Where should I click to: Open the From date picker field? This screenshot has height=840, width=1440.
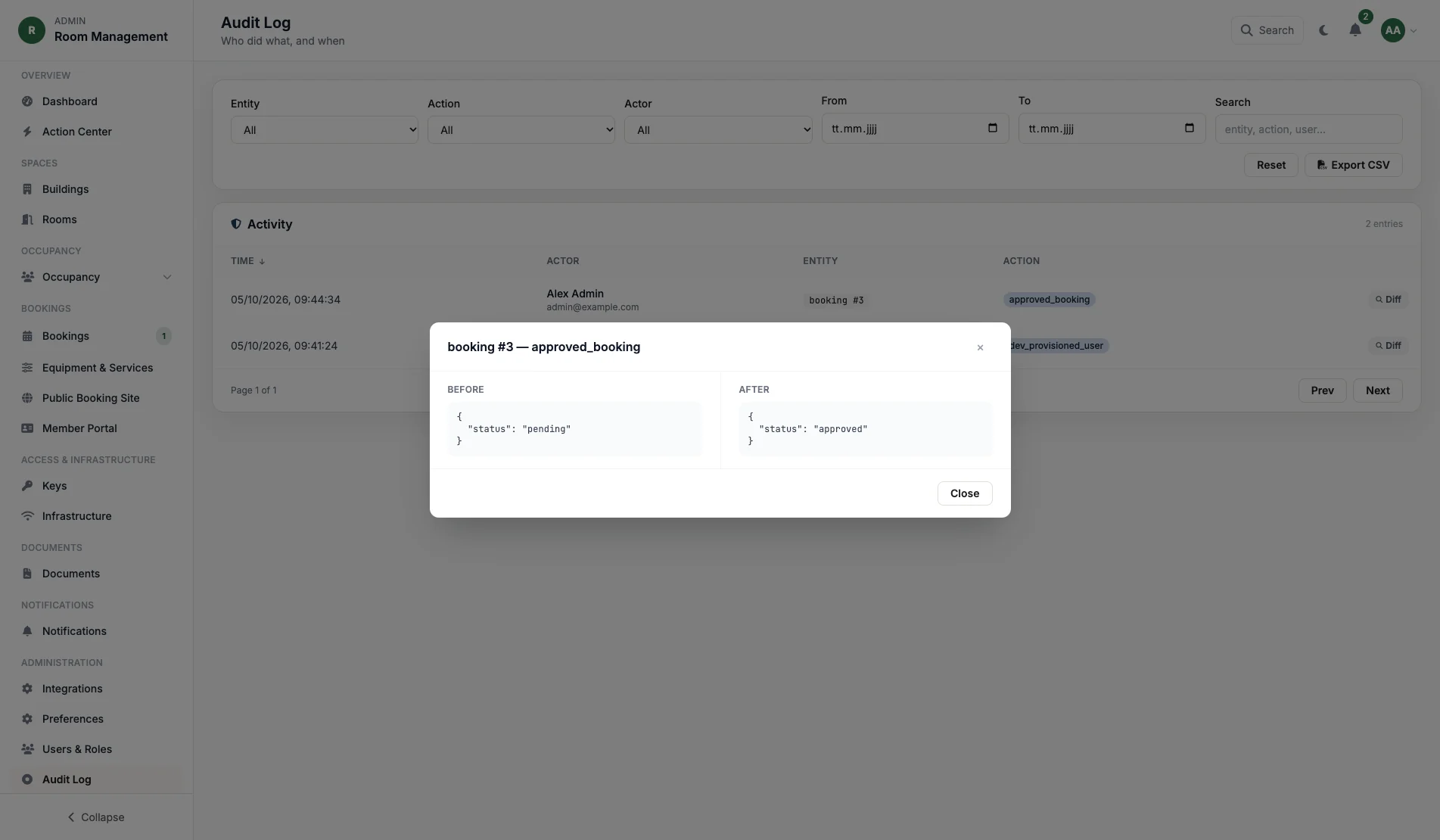915,129
